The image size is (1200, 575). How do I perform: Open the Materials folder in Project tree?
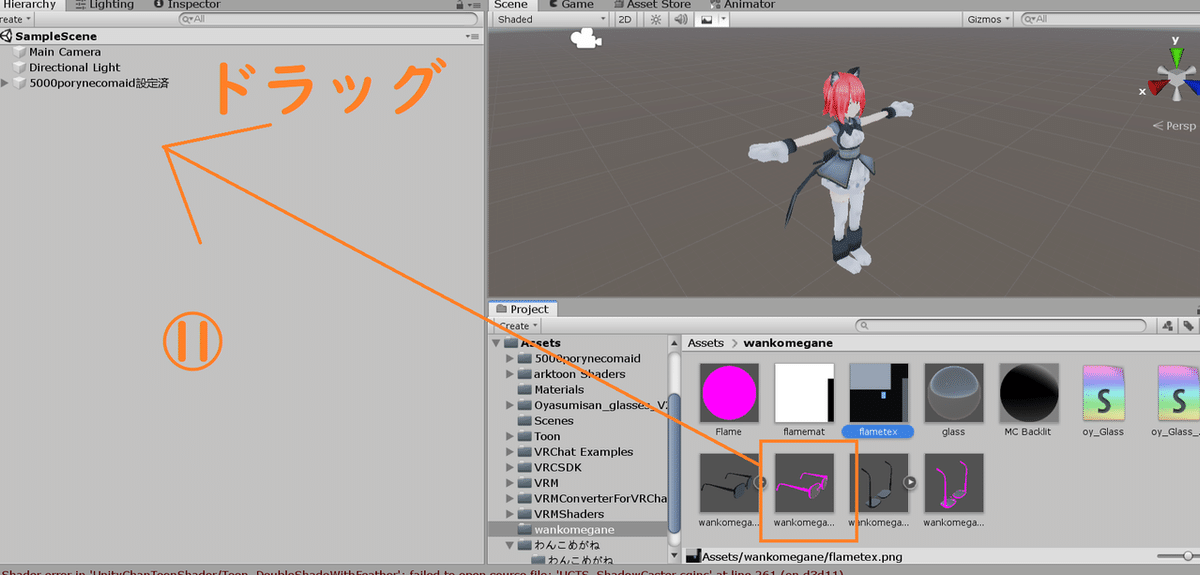coord(558,390)
